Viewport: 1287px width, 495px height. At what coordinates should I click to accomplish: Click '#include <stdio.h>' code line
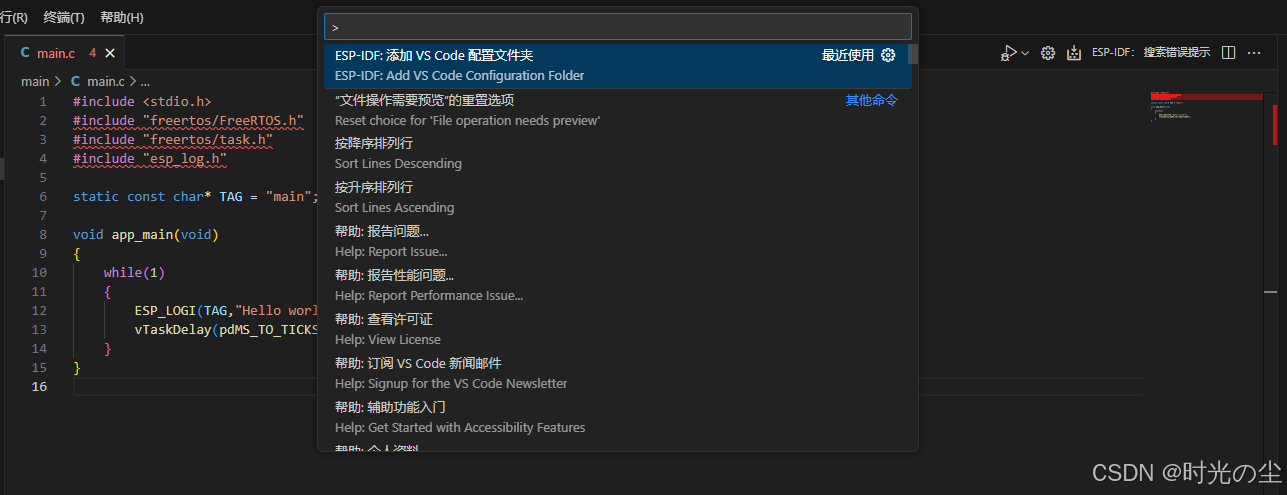pyautogui.click(x=142, y=102)
